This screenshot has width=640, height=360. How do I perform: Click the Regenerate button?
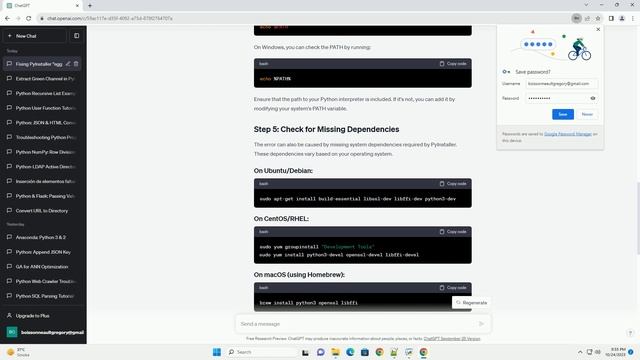[x=471, y=303]
